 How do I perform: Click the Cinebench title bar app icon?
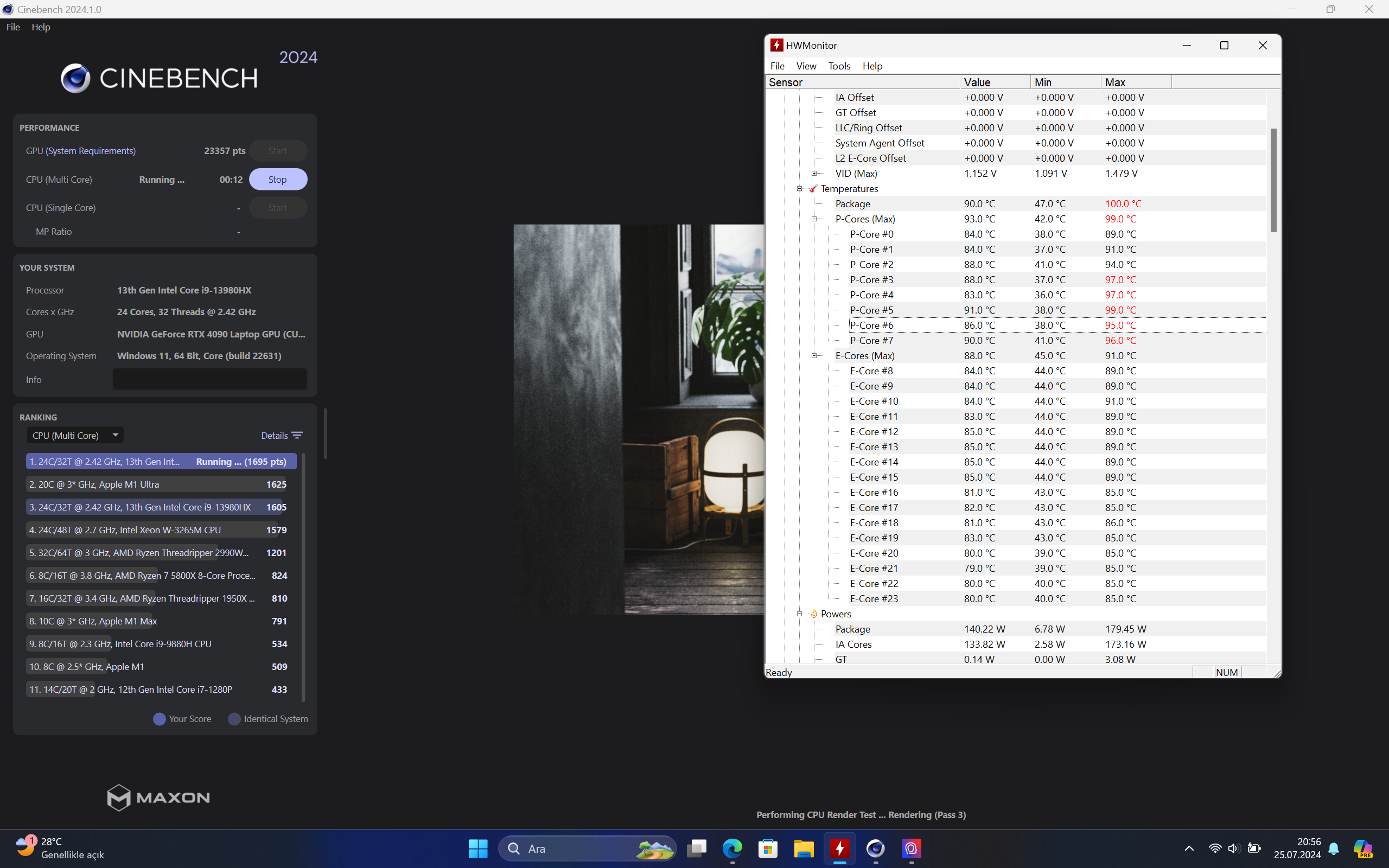click(x=8, y=9)
